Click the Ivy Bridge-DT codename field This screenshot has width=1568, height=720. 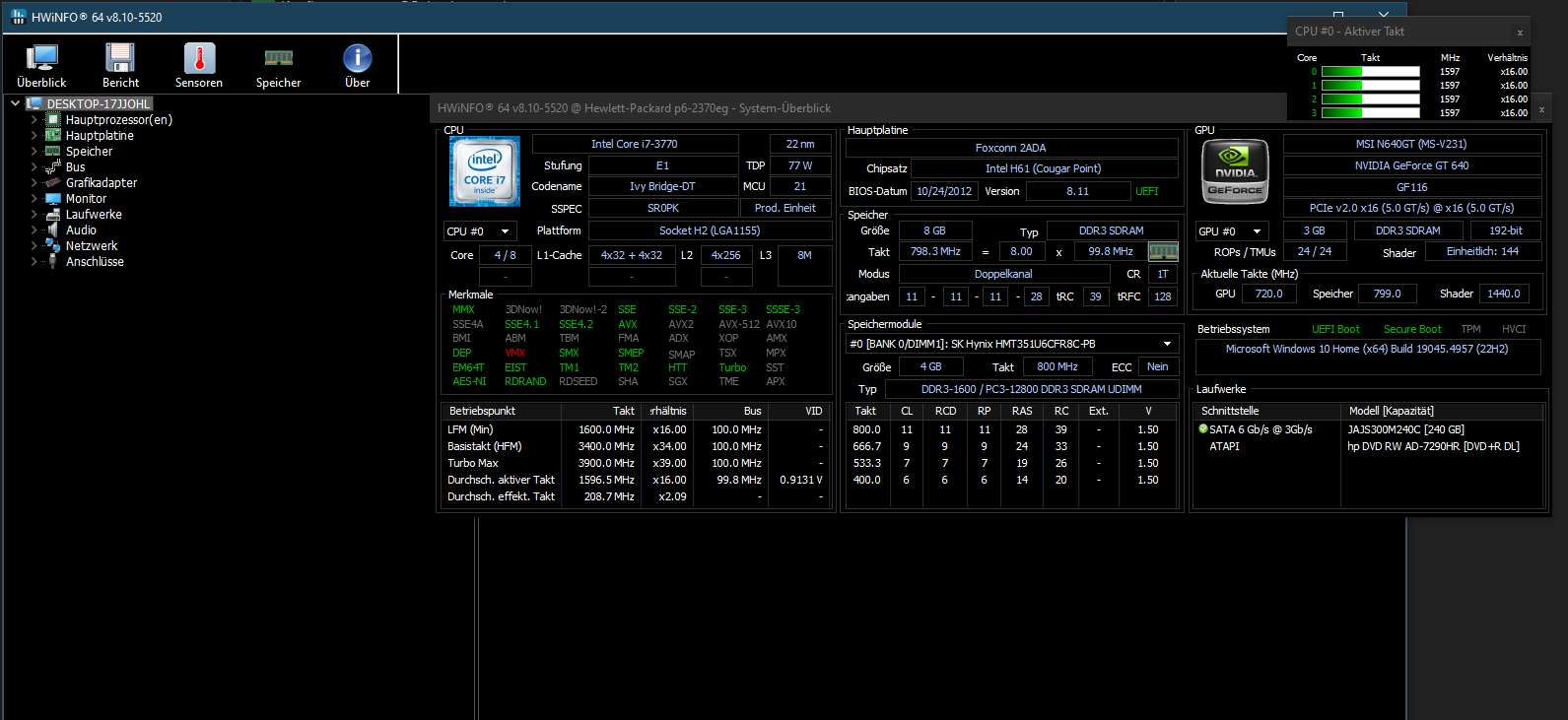tap(662, 186)
